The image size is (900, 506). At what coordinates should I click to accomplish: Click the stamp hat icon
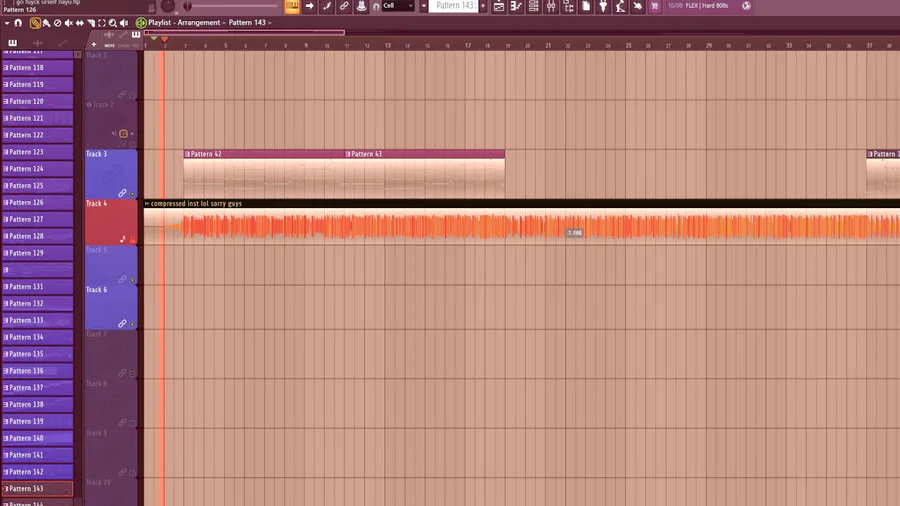[361, 6]
